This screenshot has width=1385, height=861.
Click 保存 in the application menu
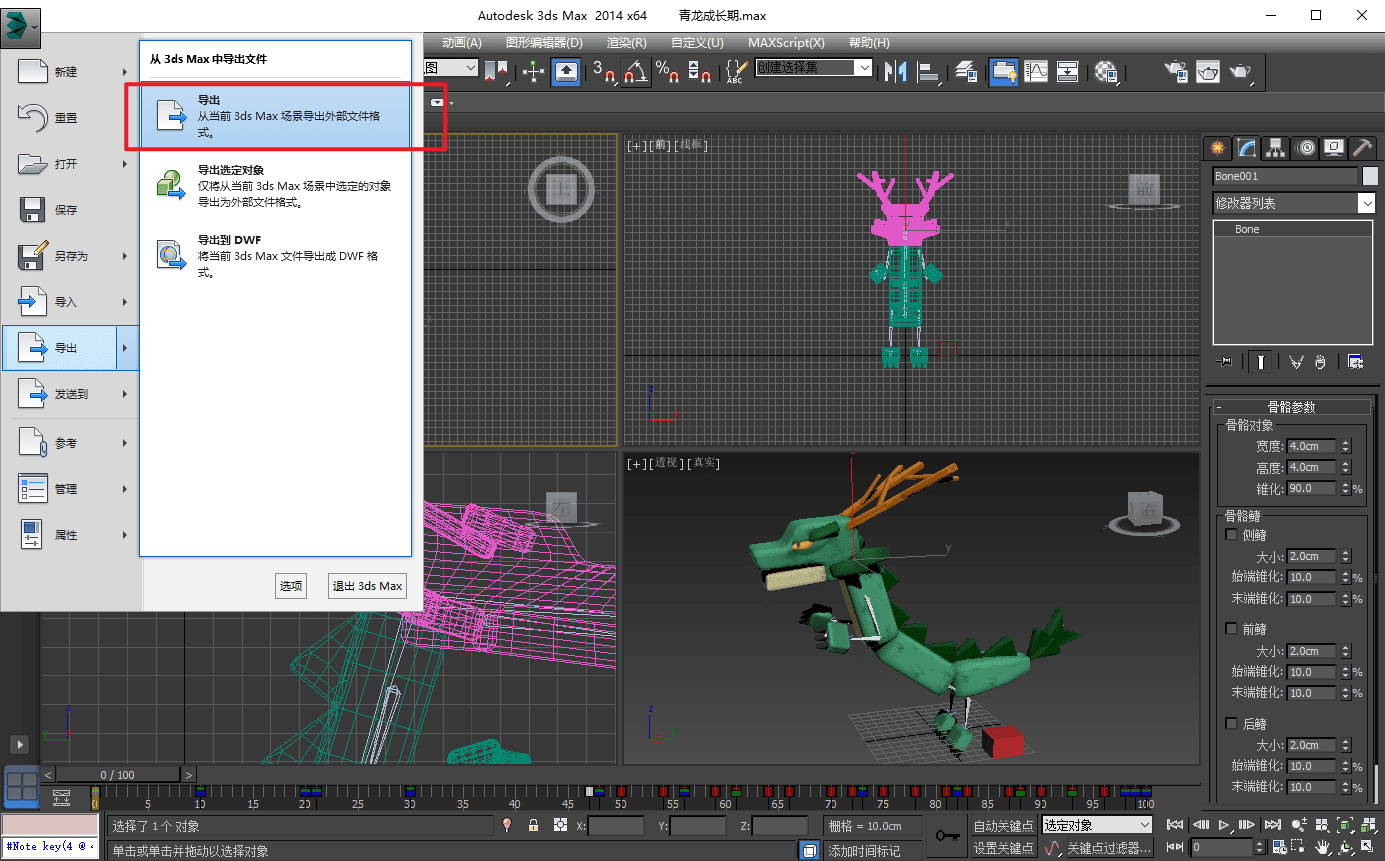click(69, 210)
